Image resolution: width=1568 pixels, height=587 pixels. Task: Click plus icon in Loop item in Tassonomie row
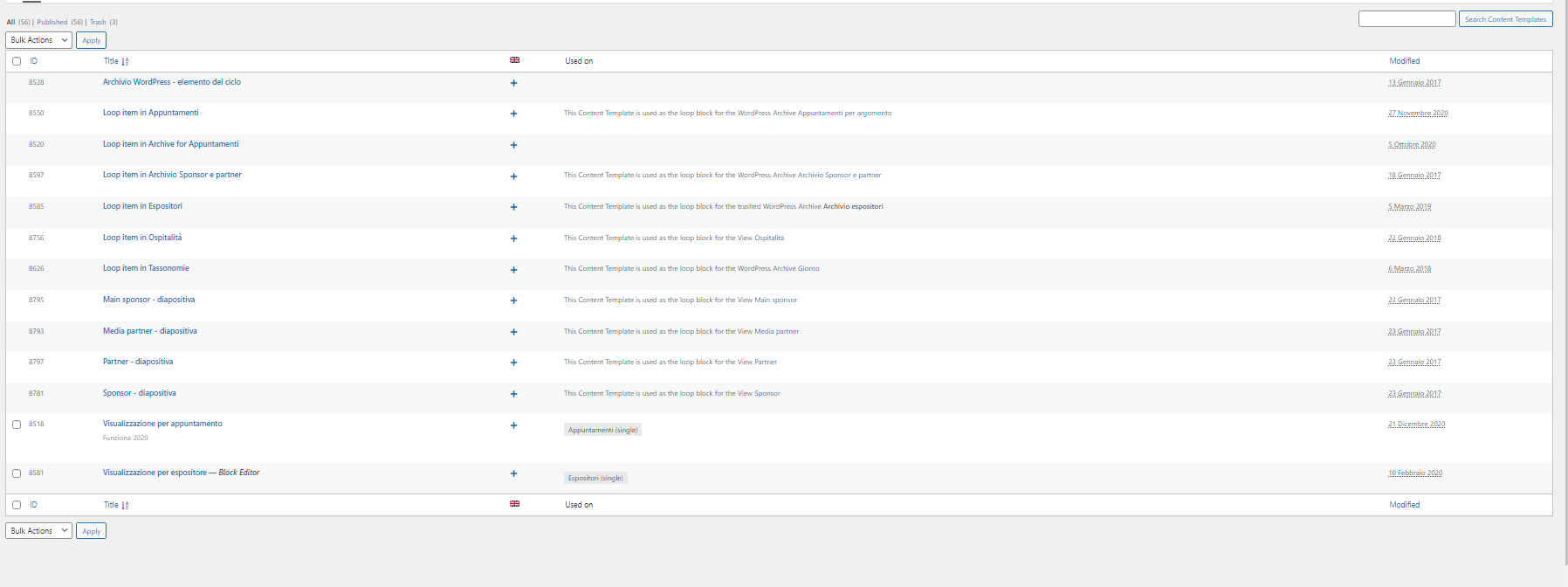coord(513,270)
